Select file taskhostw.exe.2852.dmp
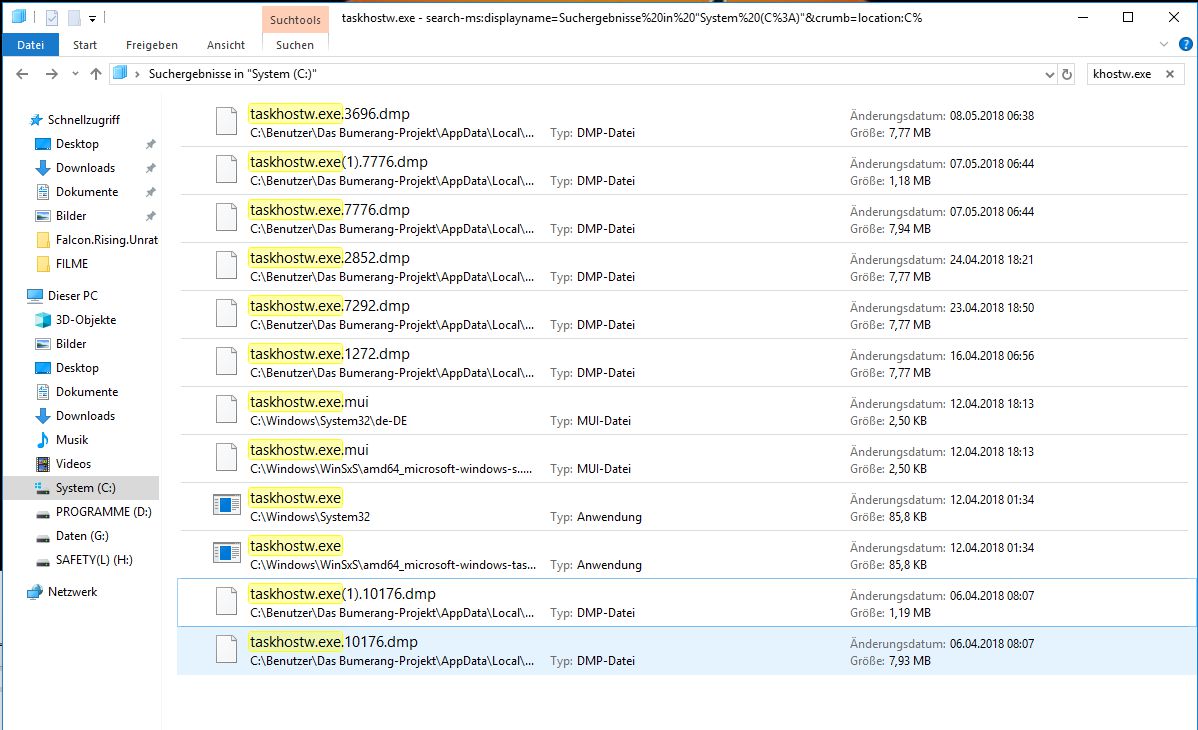Screen dimensions: 1198x730 point(682,267)
